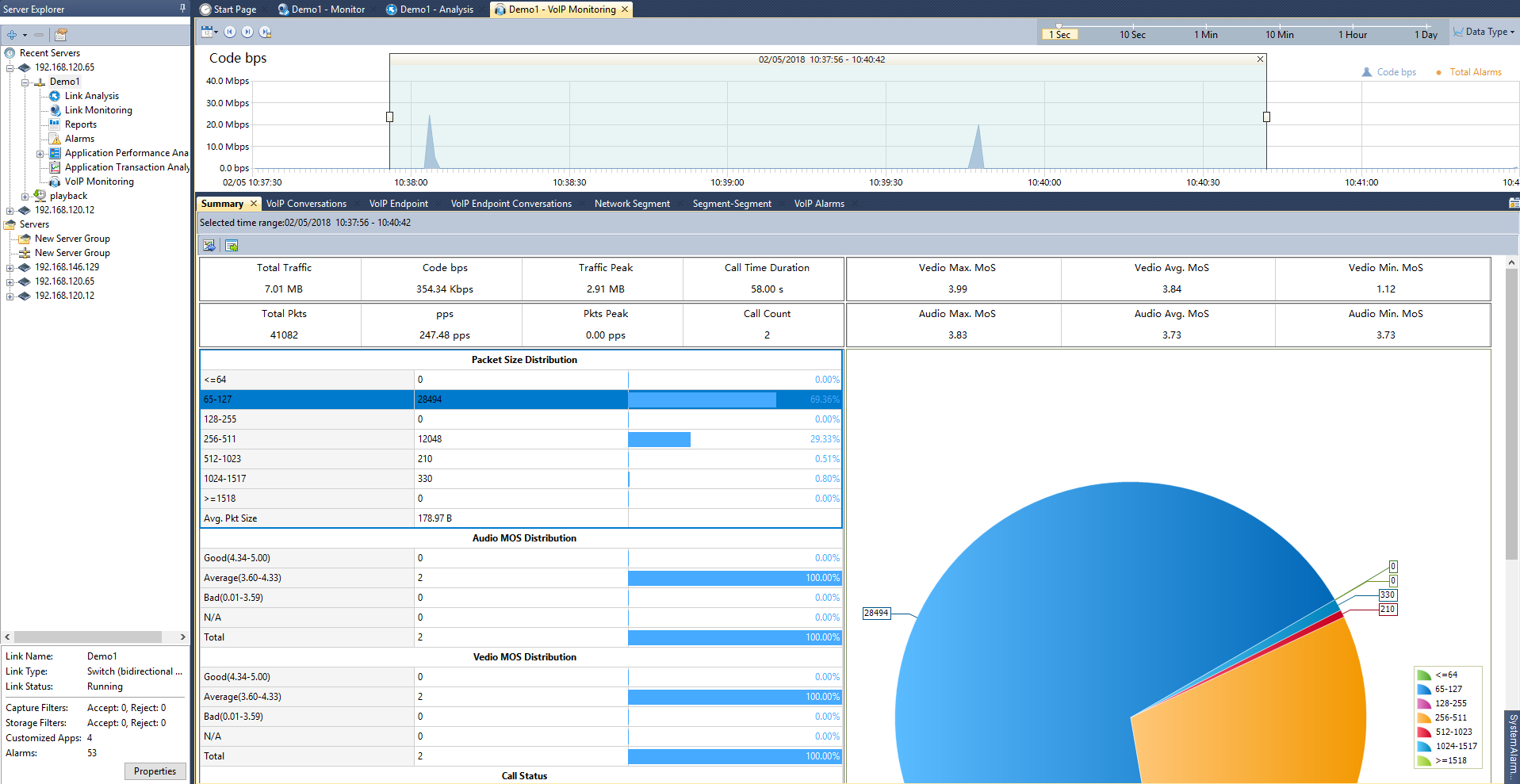This screenshot has height=784, width=1520.
Task: Collapse the Demo1 link node
Action: click(25, 82)
